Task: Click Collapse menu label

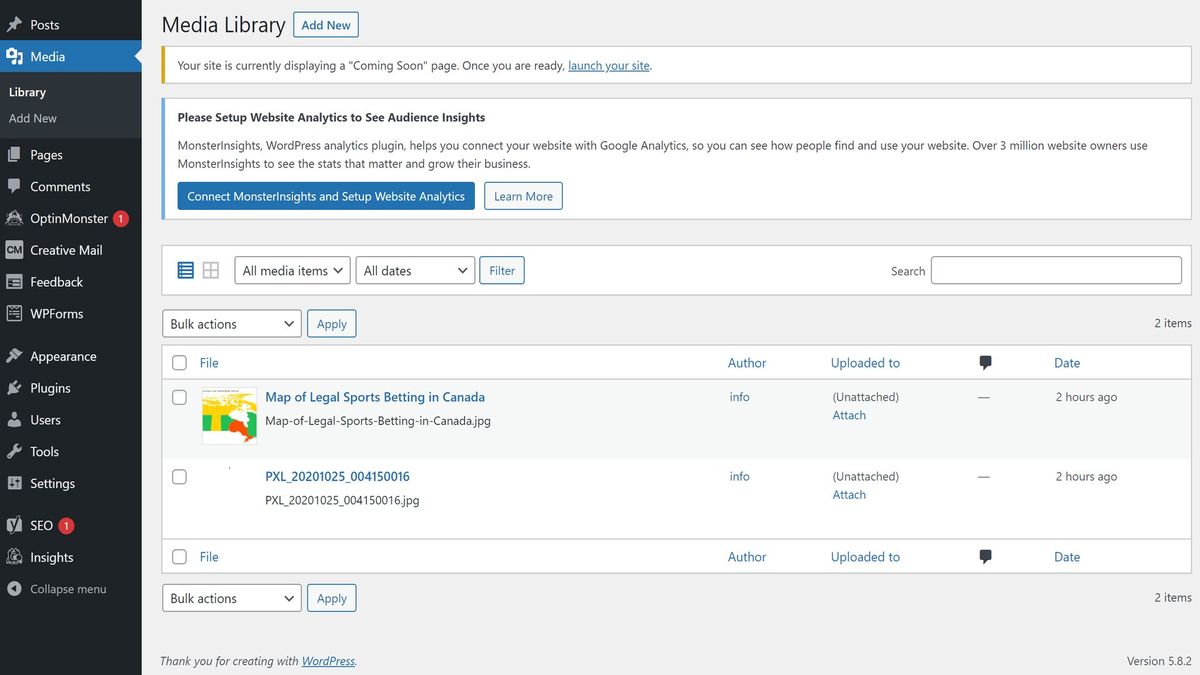Action: tap(68, 589)
